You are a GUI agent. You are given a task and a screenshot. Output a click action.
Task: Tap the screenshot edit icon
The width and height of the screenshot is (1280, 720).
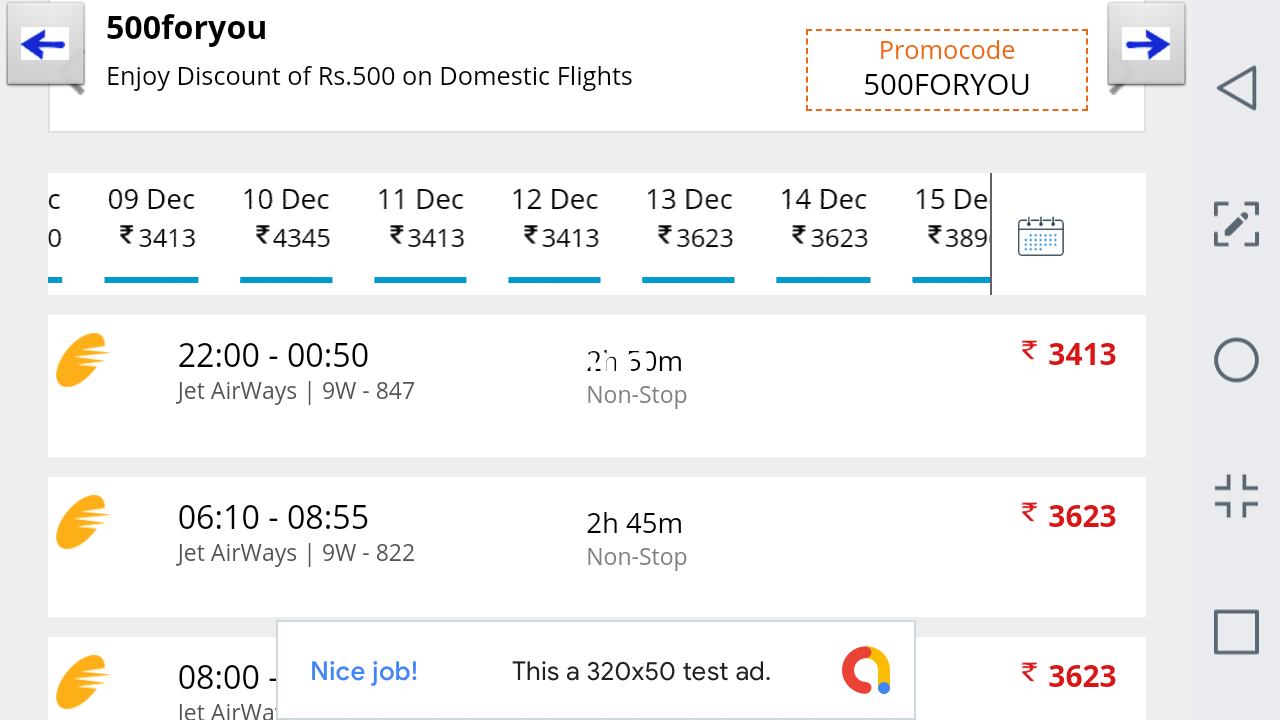1236,223
